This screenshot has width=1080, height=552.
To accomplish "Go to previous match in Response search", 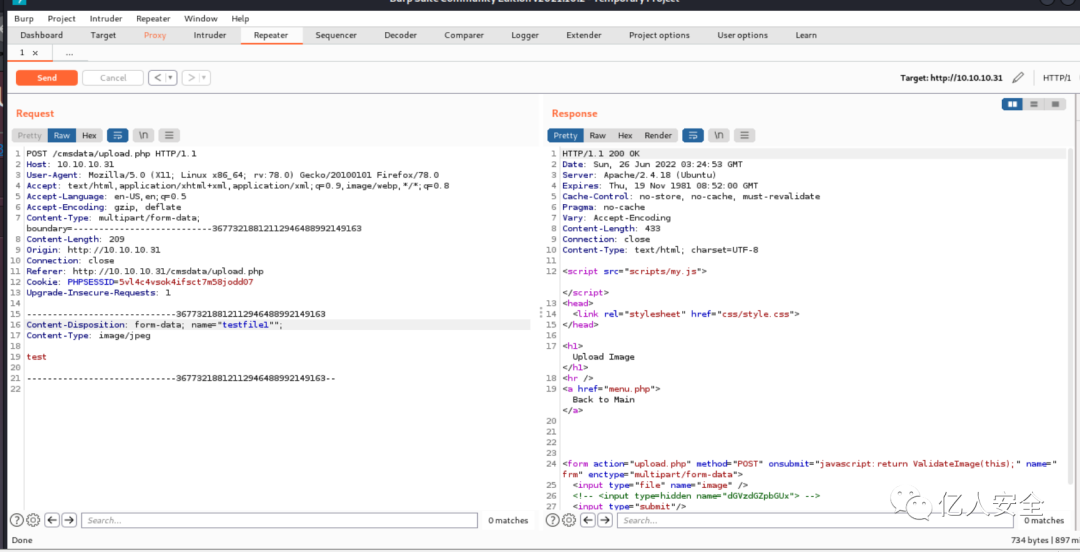I will 588,520.
